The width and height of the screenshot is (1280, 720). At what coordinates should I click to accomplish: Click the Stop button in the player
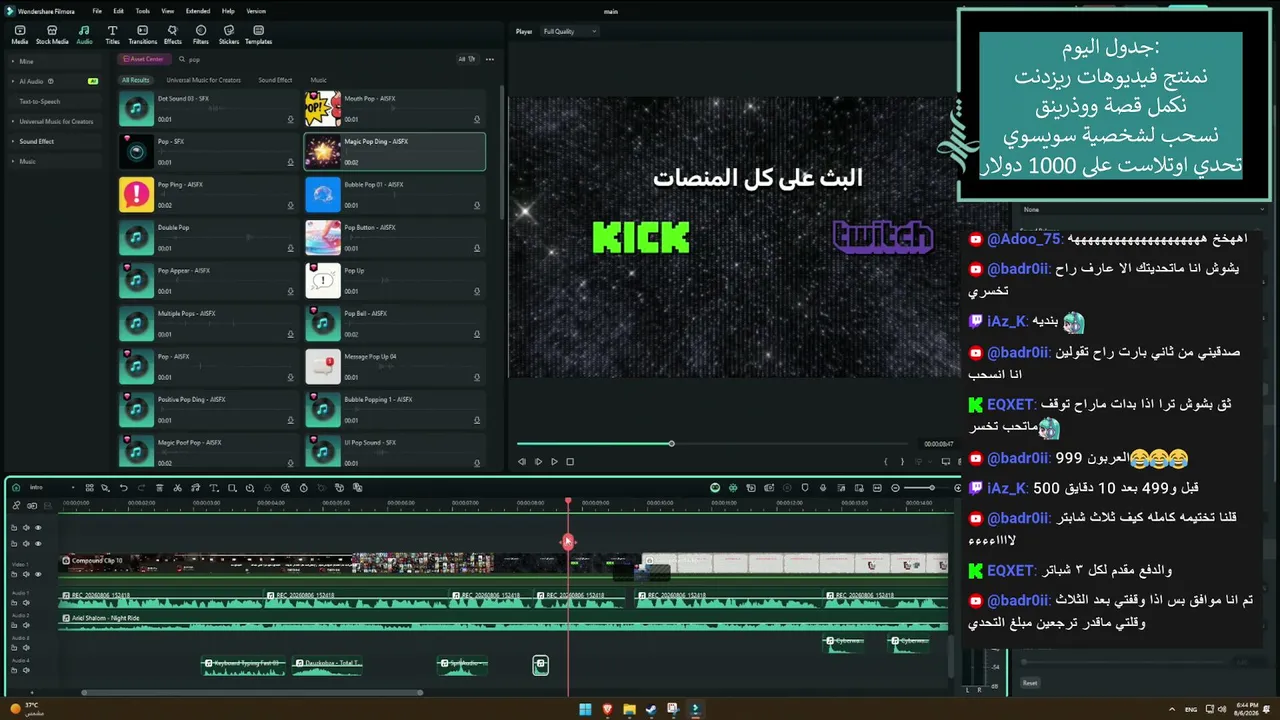[x=570, y=462]
